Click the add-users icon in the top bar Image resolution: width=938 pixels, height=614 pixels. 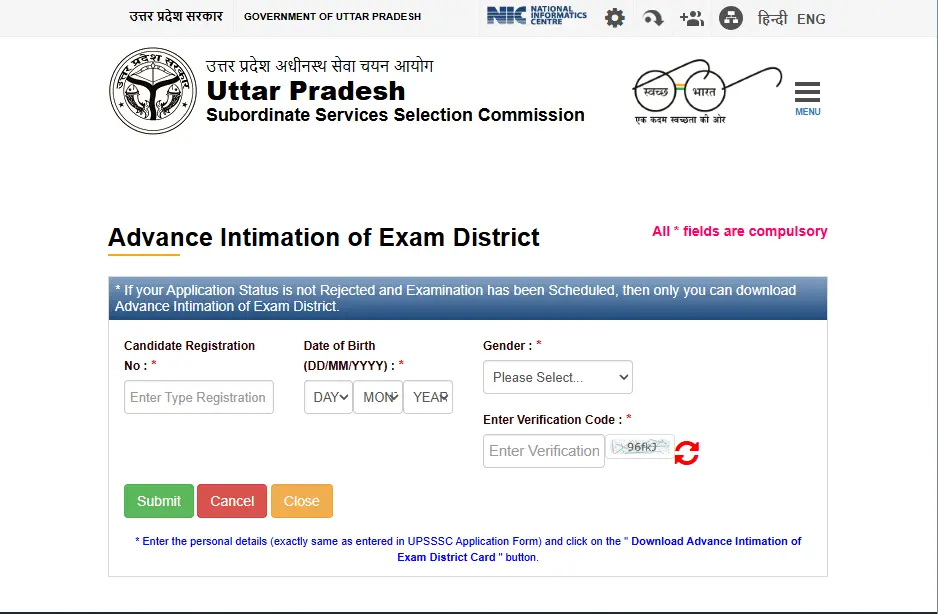(x=692, y=19)
